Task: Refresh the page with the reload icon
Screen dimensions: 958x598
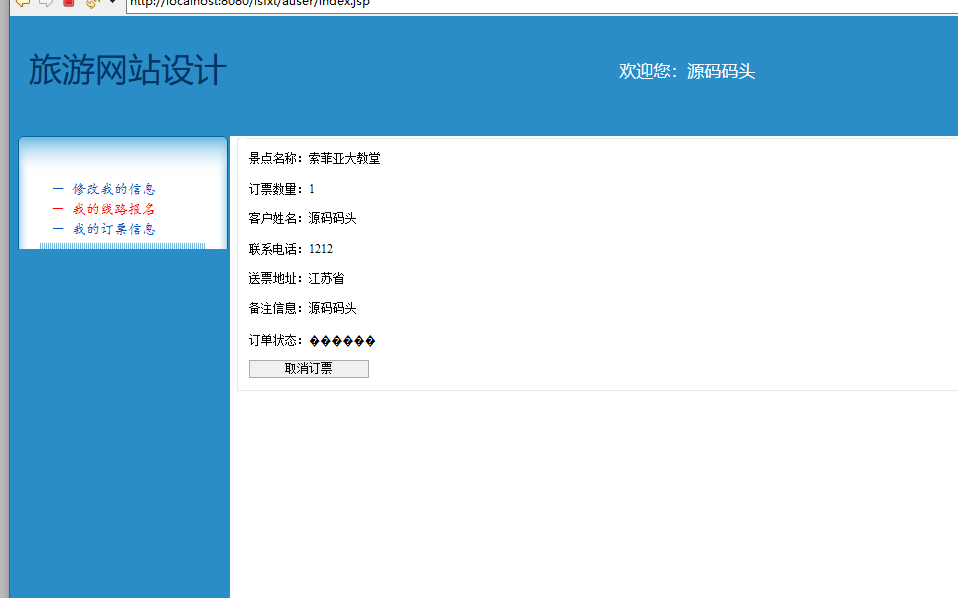Action: [x=90, y=4]
